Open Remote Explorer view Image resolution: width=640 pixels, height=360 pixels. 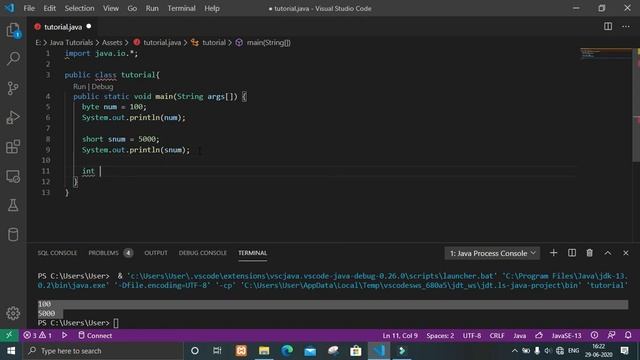(x=13, y=176)
